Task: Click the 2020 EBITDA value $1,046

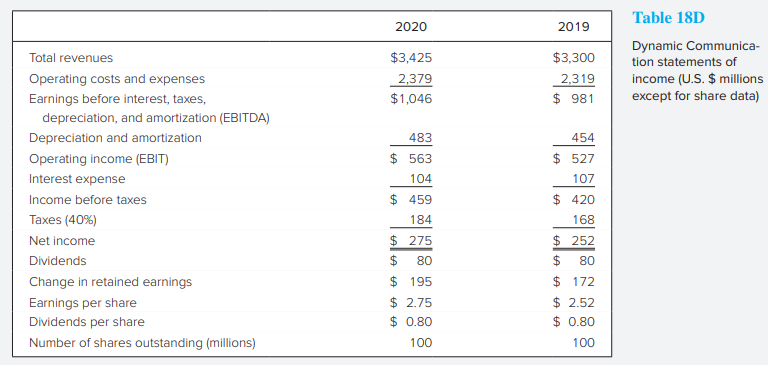Action: coord(411,99)
